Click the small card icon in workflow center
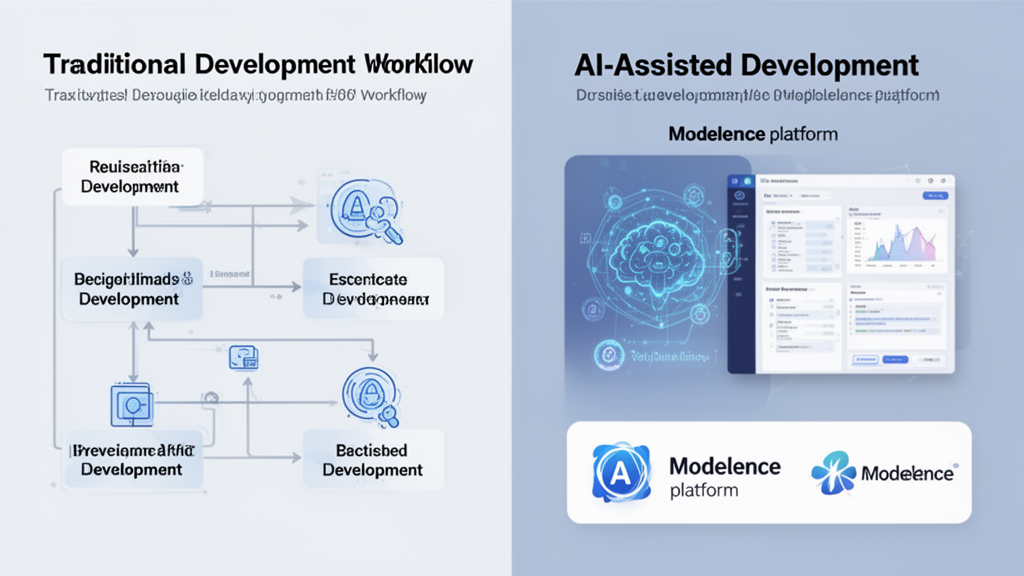This screenshot has height=576, width=1024. [243, 358]
